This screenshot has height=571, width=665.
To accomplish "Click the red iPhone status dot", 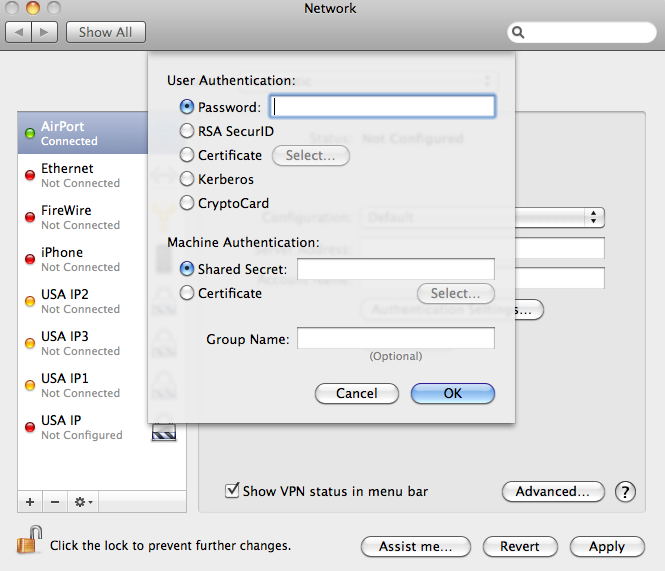I will [30, 259].
